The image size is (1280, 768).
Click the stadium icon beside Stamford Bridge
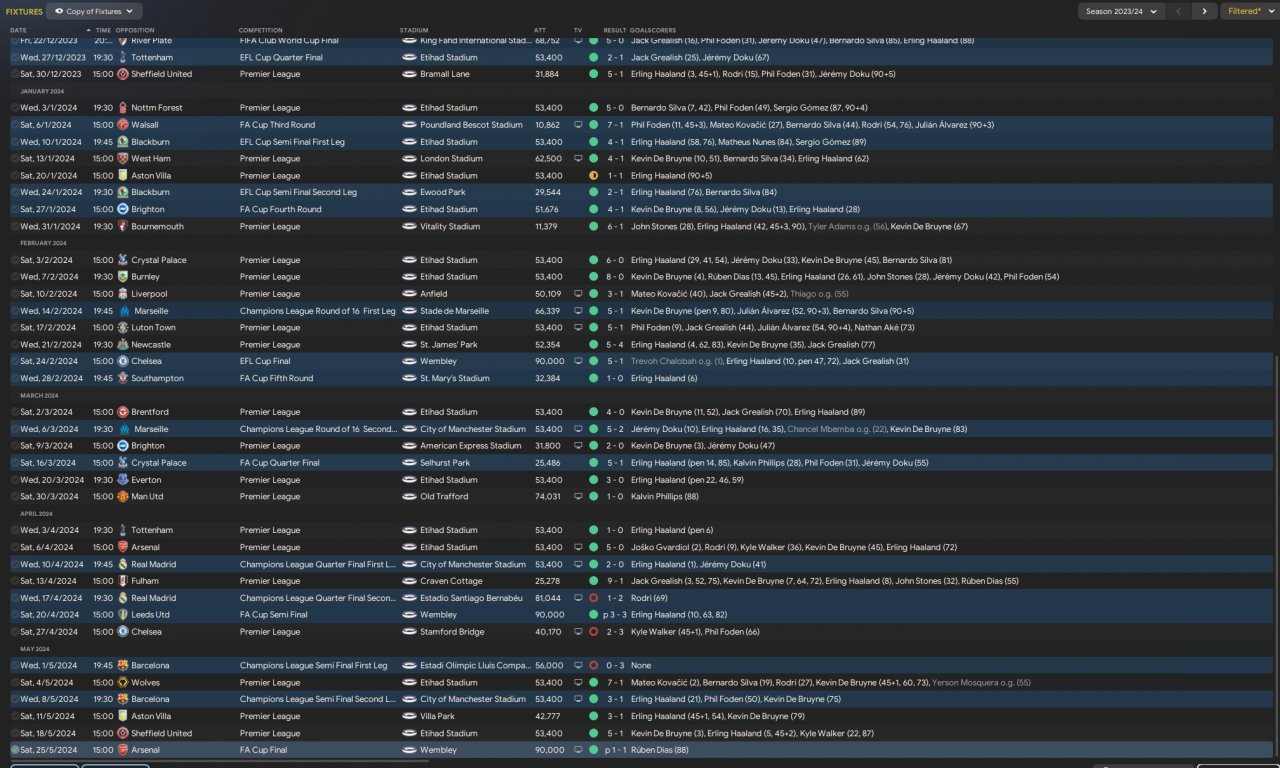409,632
